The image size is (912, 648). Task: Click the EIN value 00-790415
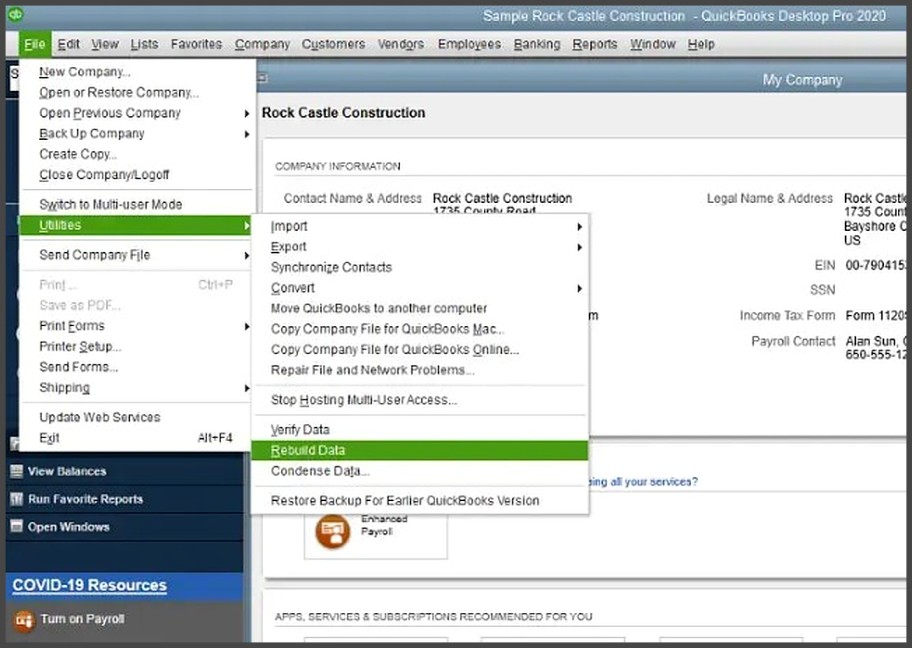coord(875,265)
